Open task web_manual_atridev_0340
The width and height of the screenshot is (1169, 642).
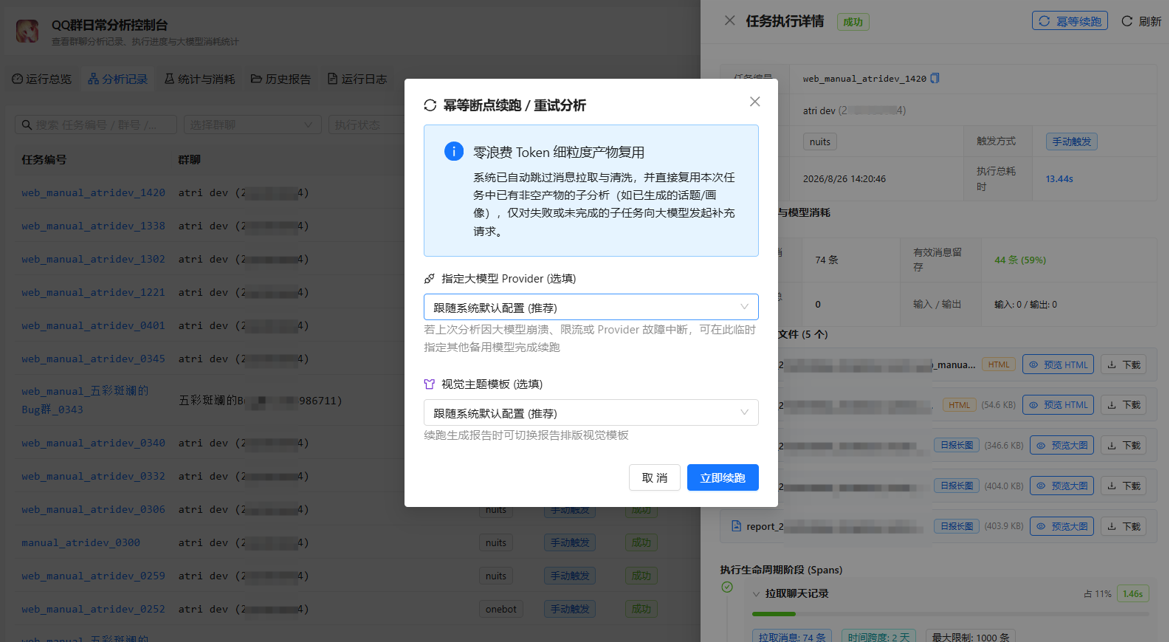pos(93,443)
